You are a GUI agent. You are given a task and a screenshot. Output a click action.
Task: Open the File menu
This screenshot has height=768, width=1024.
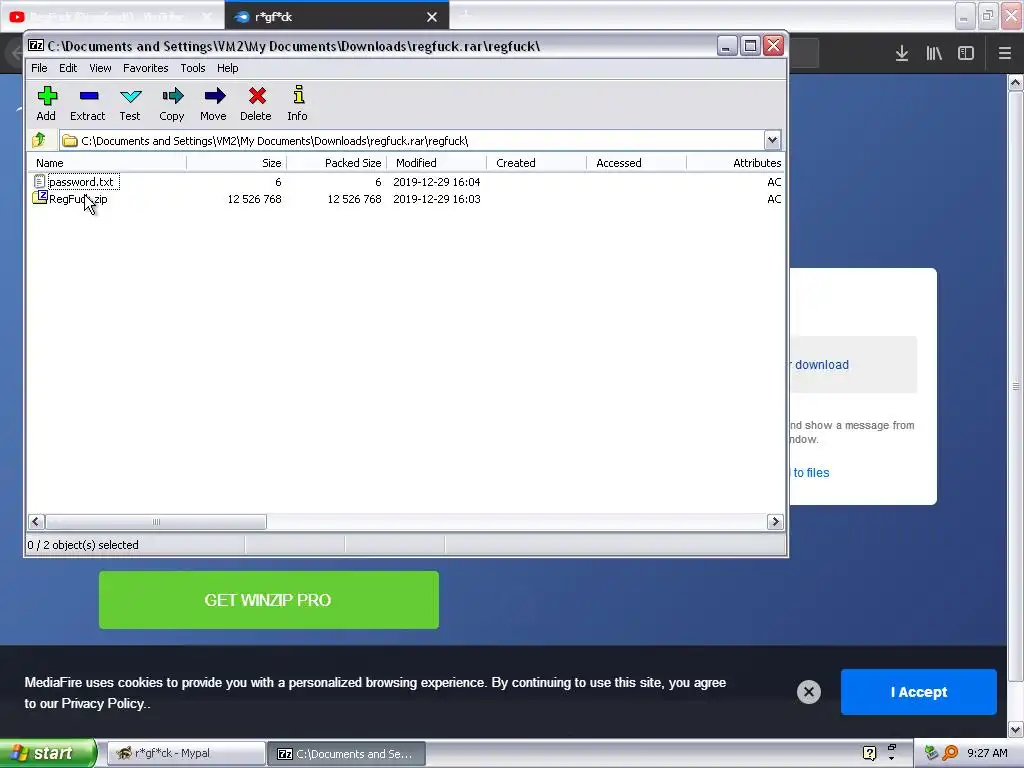[39, 68]
